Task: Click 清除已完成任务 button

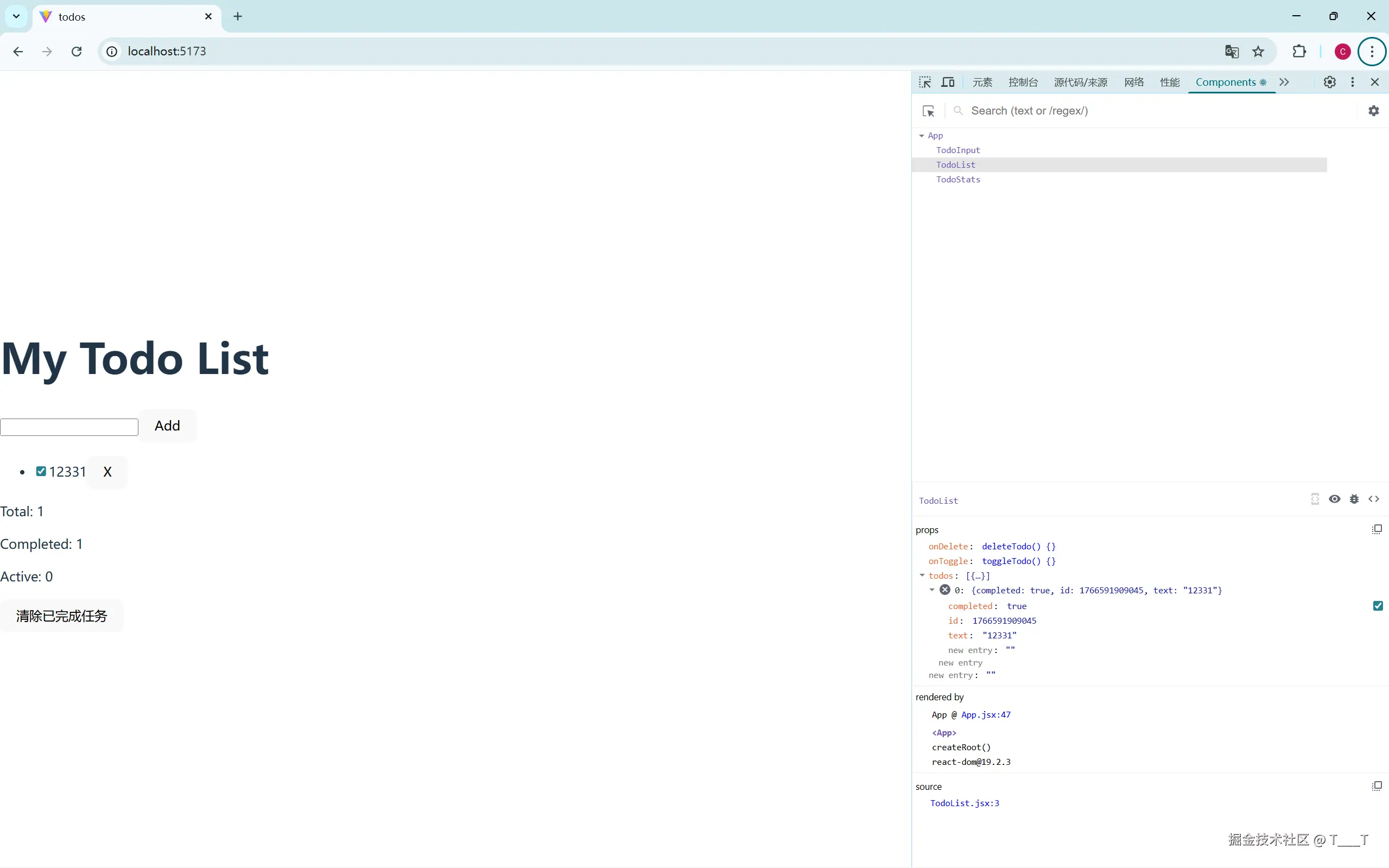Action: [x=61, y=616]
